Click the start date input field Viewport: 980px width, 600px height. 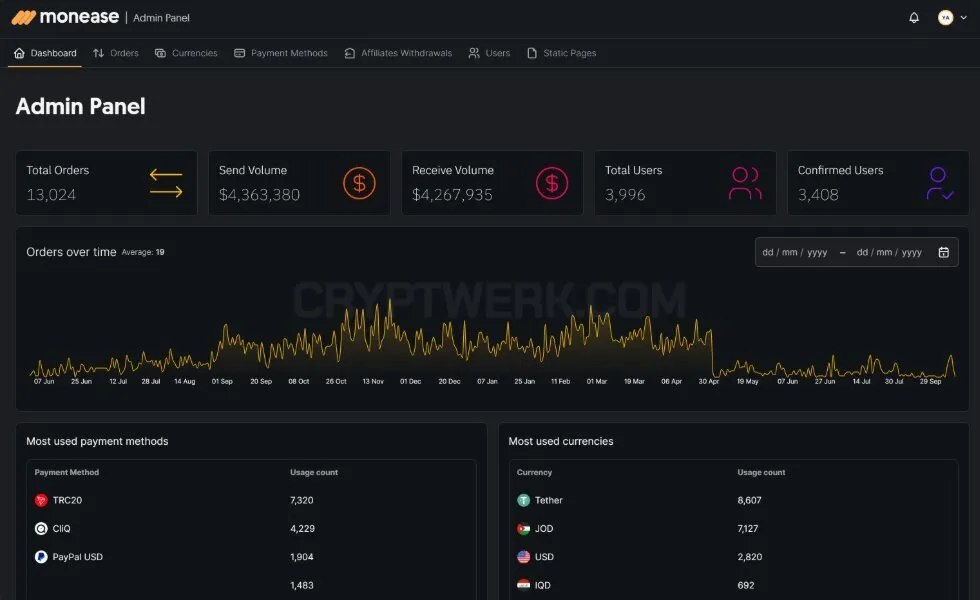[794, 252]
